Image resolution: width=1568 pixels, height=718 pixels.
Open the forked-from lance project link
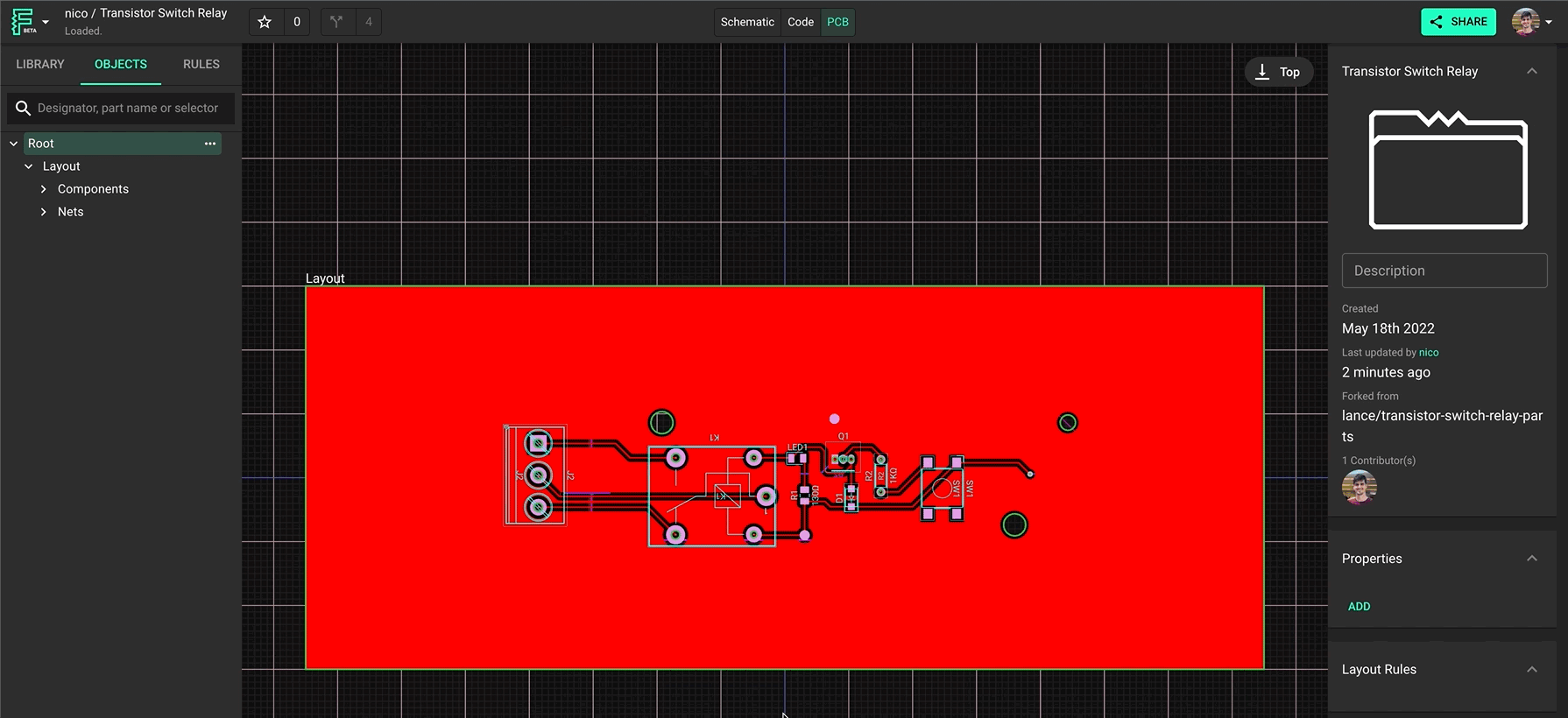click(x=1443, y=426)
